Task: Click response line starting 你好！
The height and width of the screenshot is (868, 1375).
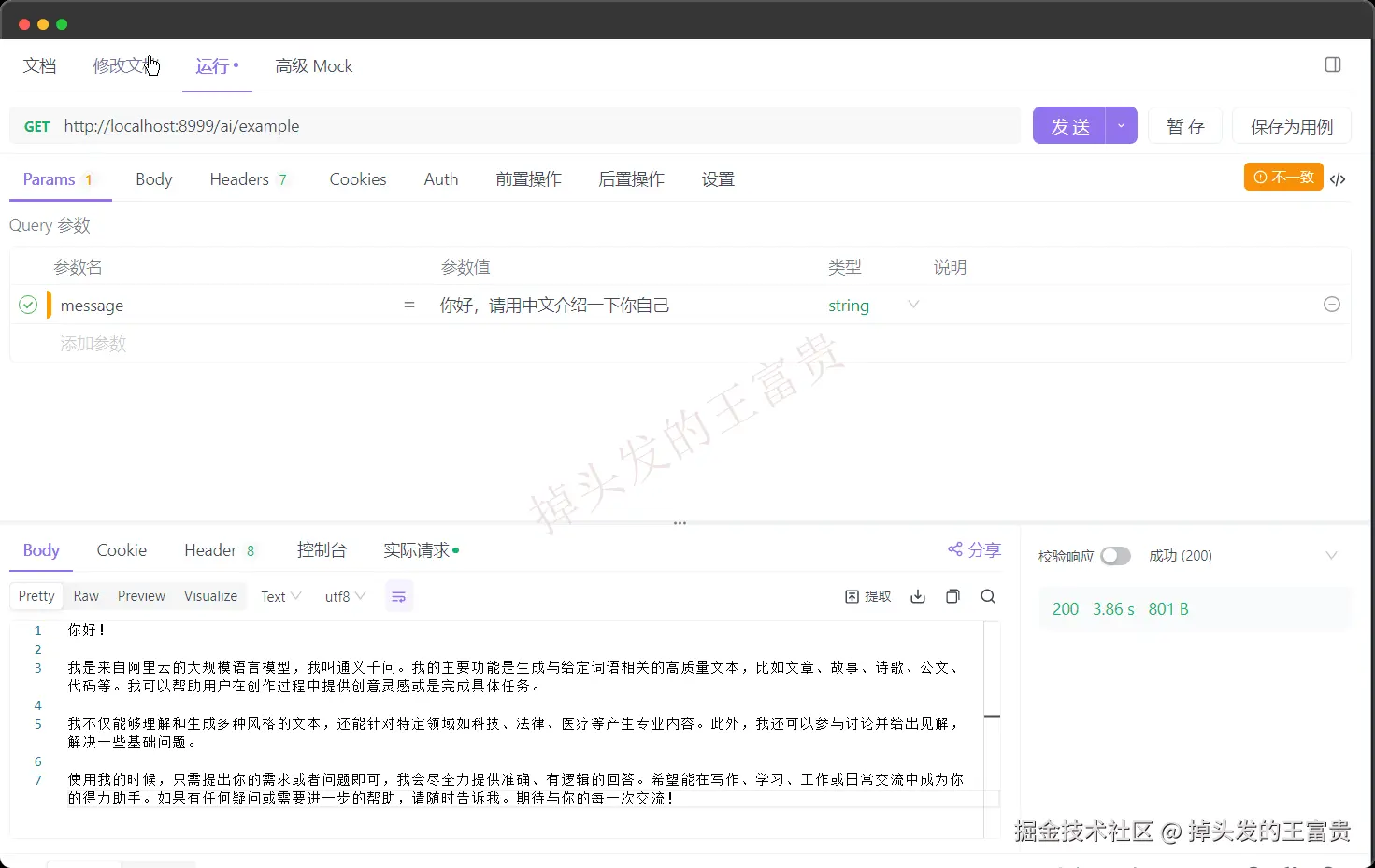Action: [86, 631]
